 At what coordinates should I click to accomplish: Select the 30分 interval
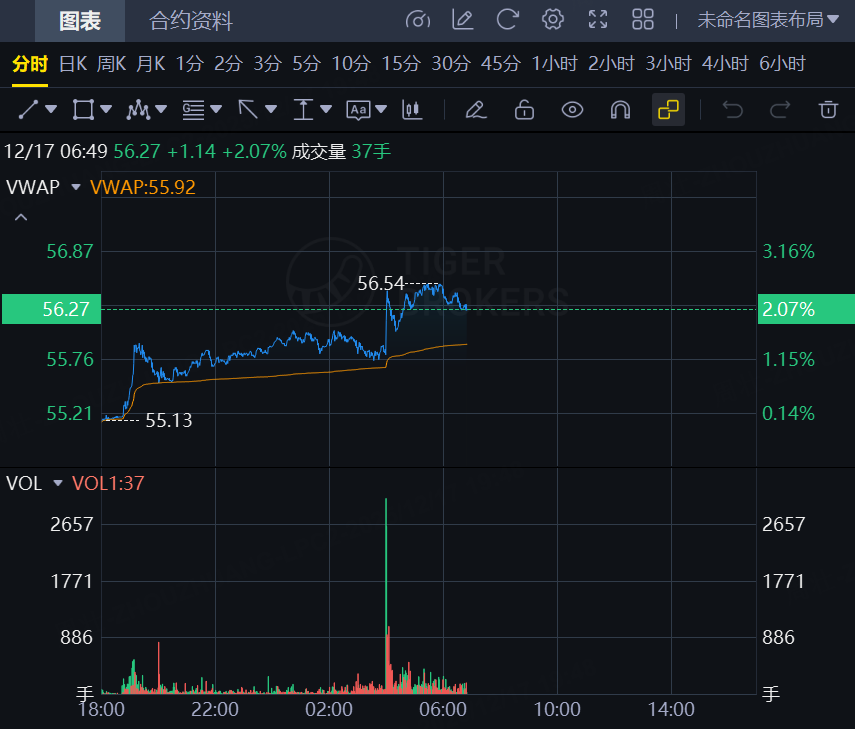450,64
